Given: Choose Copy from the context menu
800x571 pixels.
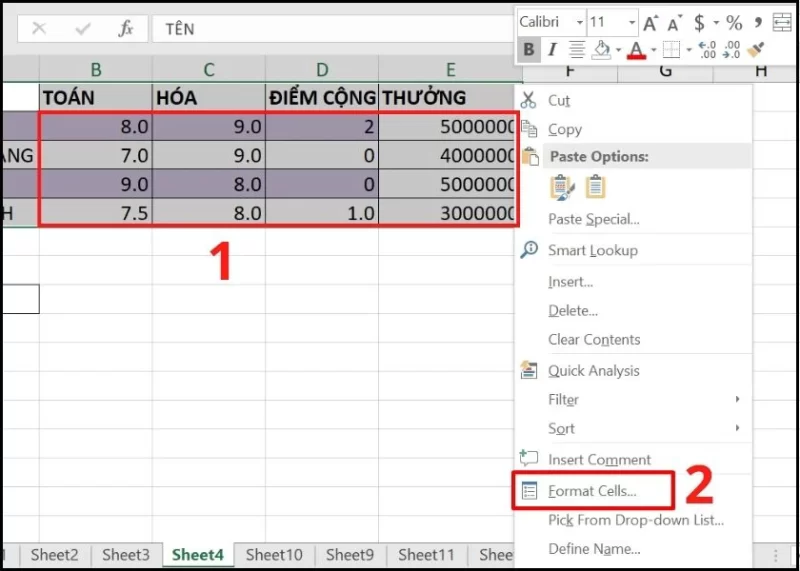Looking at the screenshot, I should (x=633, y=130).
